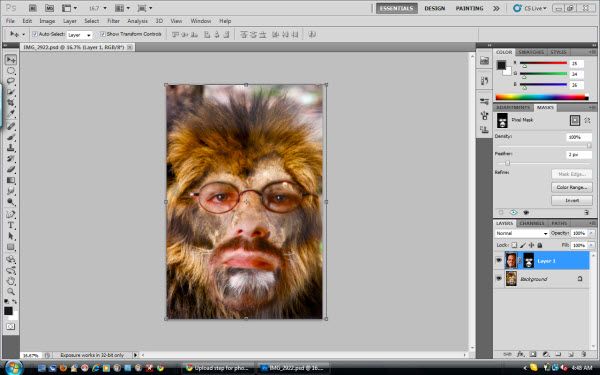The image size is (600, 375).
Task: Load selection from mask icon
Action: coord(501,212)
